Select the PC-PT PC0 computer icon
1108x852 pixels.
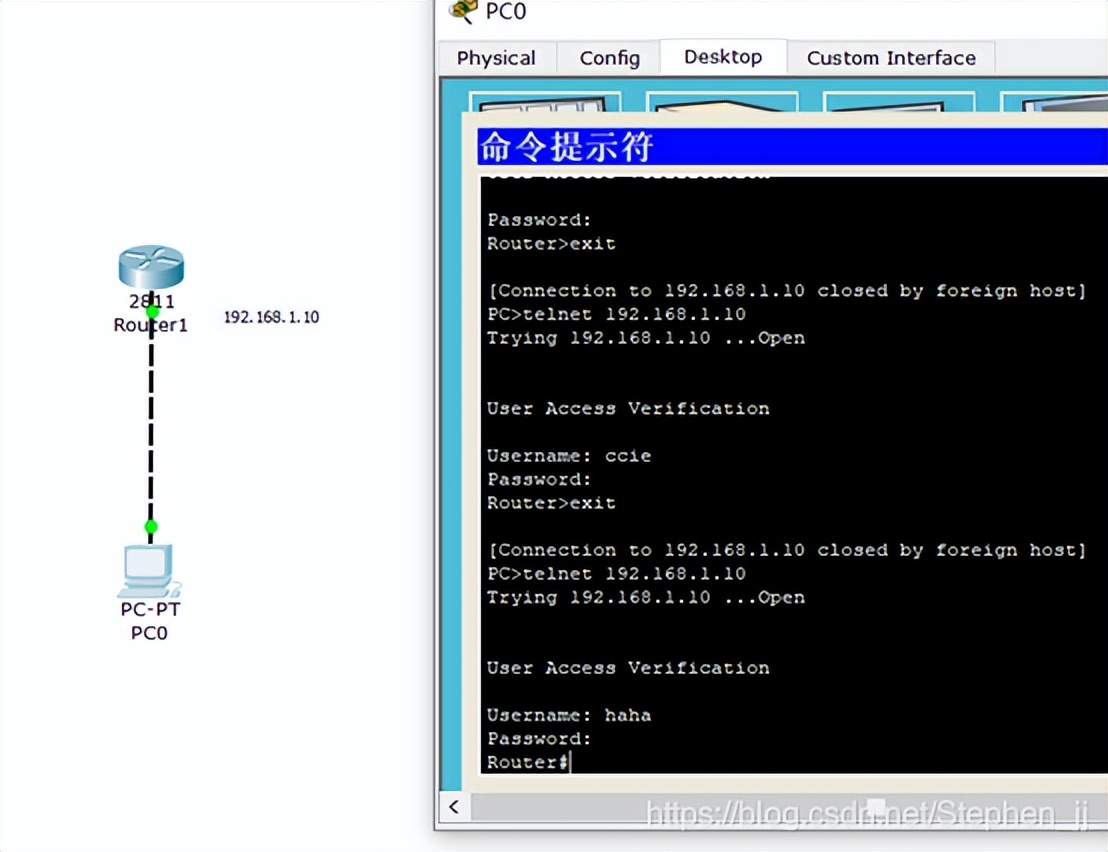149,571
